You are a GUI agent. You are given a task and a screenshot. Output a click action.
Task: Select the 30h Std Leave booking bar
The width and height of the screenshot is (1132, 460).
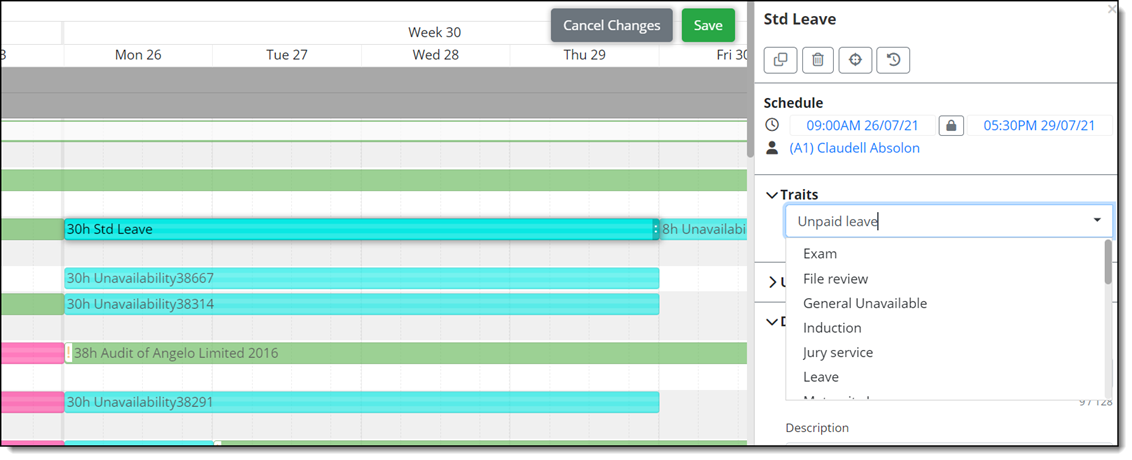click(x=362, y=230)
